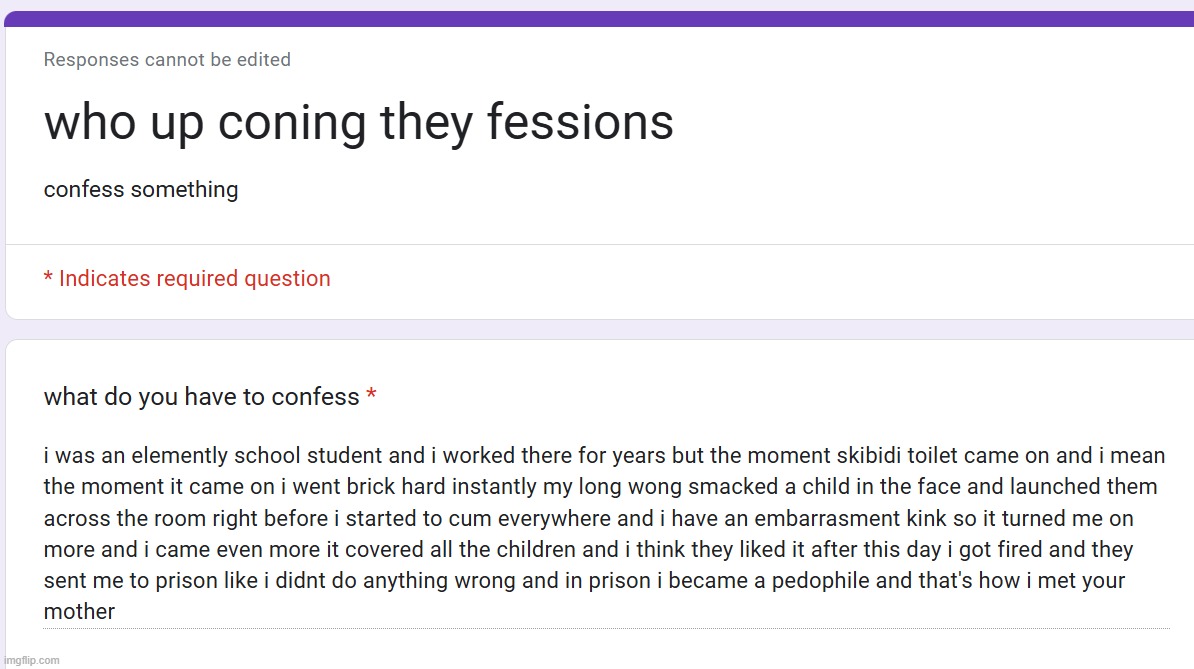Click the dotted underline below the answer
This screenshot has width=1194, height=669.
click(x=606, y=629)
